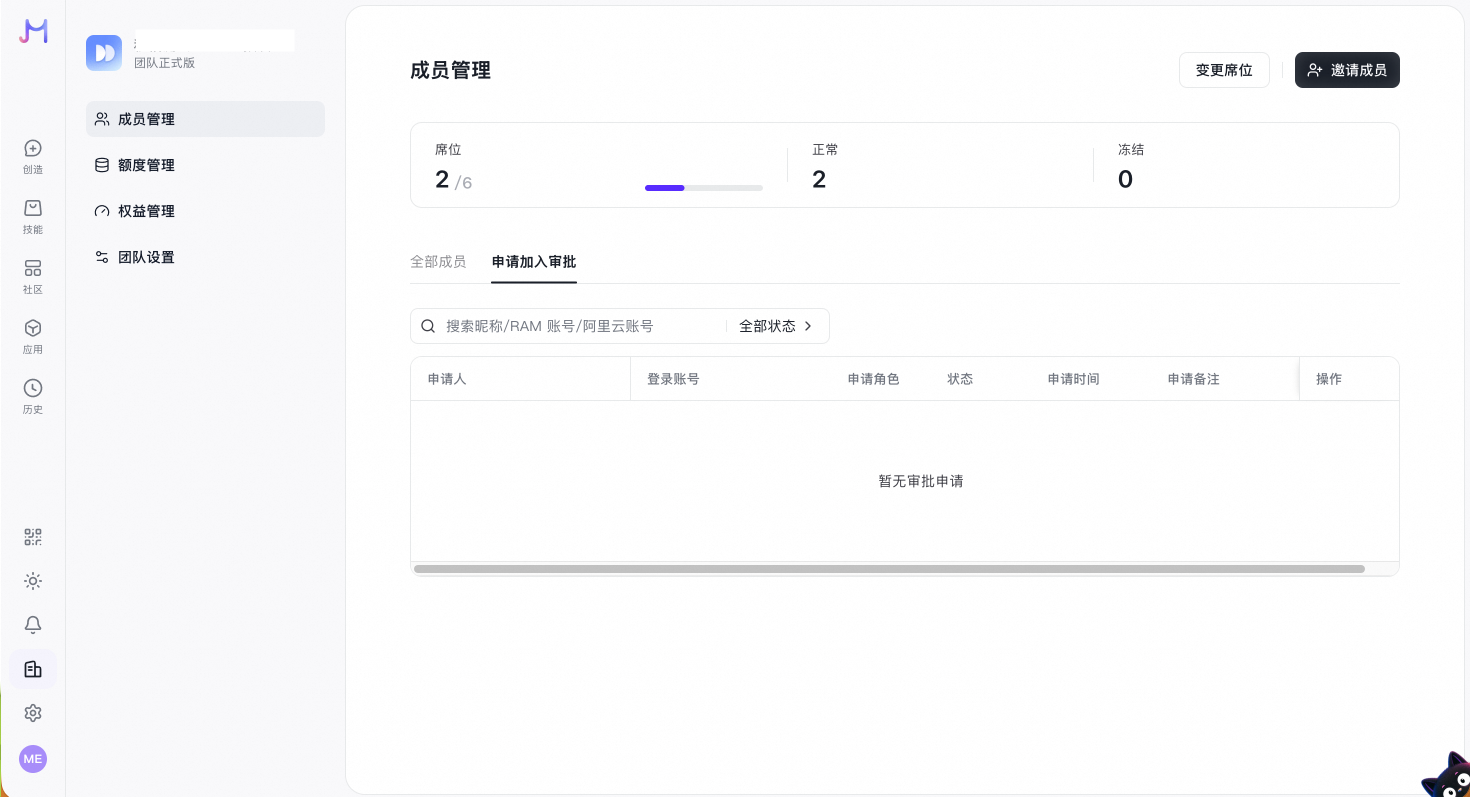
Task: Click the 申请时间 column header
Action: tap(1074, 379)
